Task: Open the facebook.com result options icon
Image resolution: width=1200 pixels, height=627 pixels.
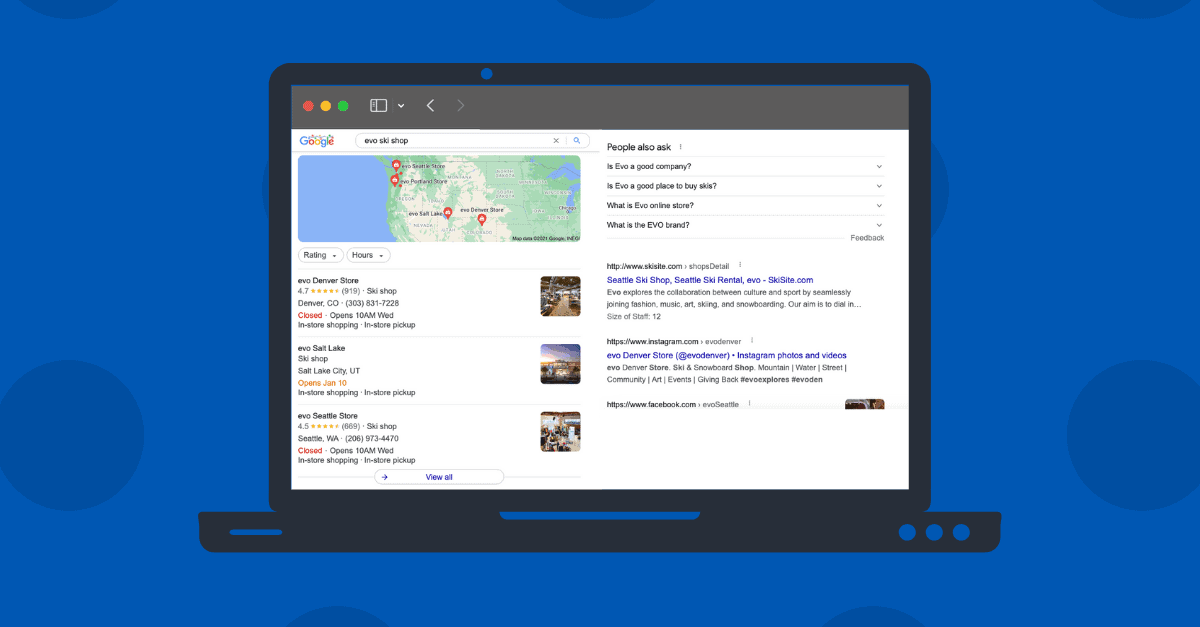Action: point(749,403)
